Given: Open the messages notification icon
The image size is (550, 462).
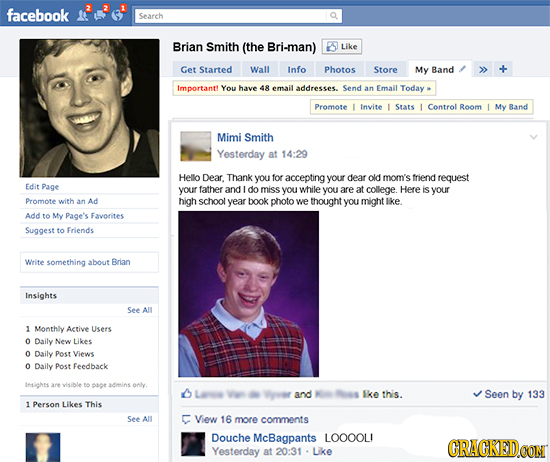Looking at the screenshot, I should tap(100, 16).
